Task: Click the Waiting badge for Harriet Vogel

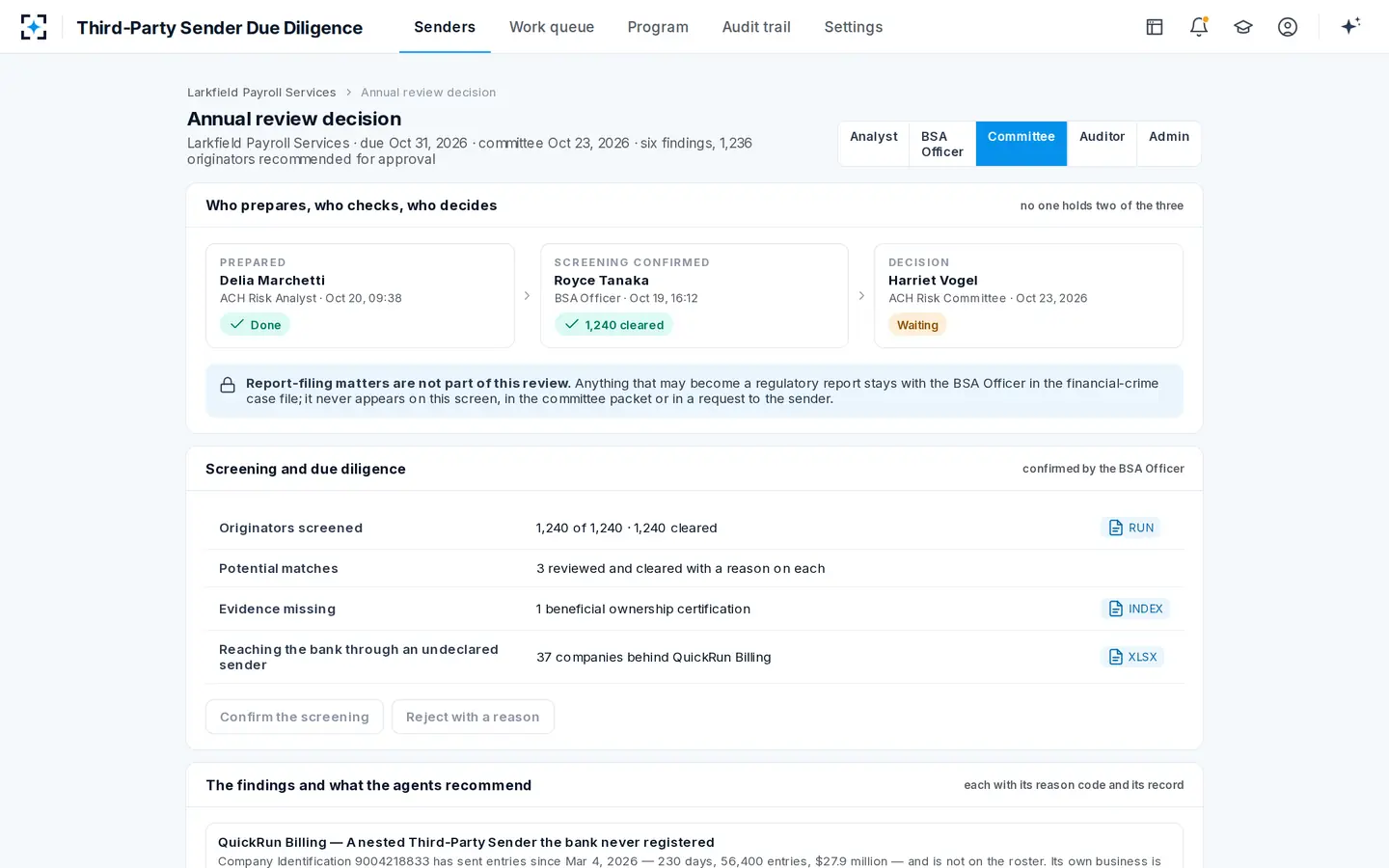Action: 917,325
